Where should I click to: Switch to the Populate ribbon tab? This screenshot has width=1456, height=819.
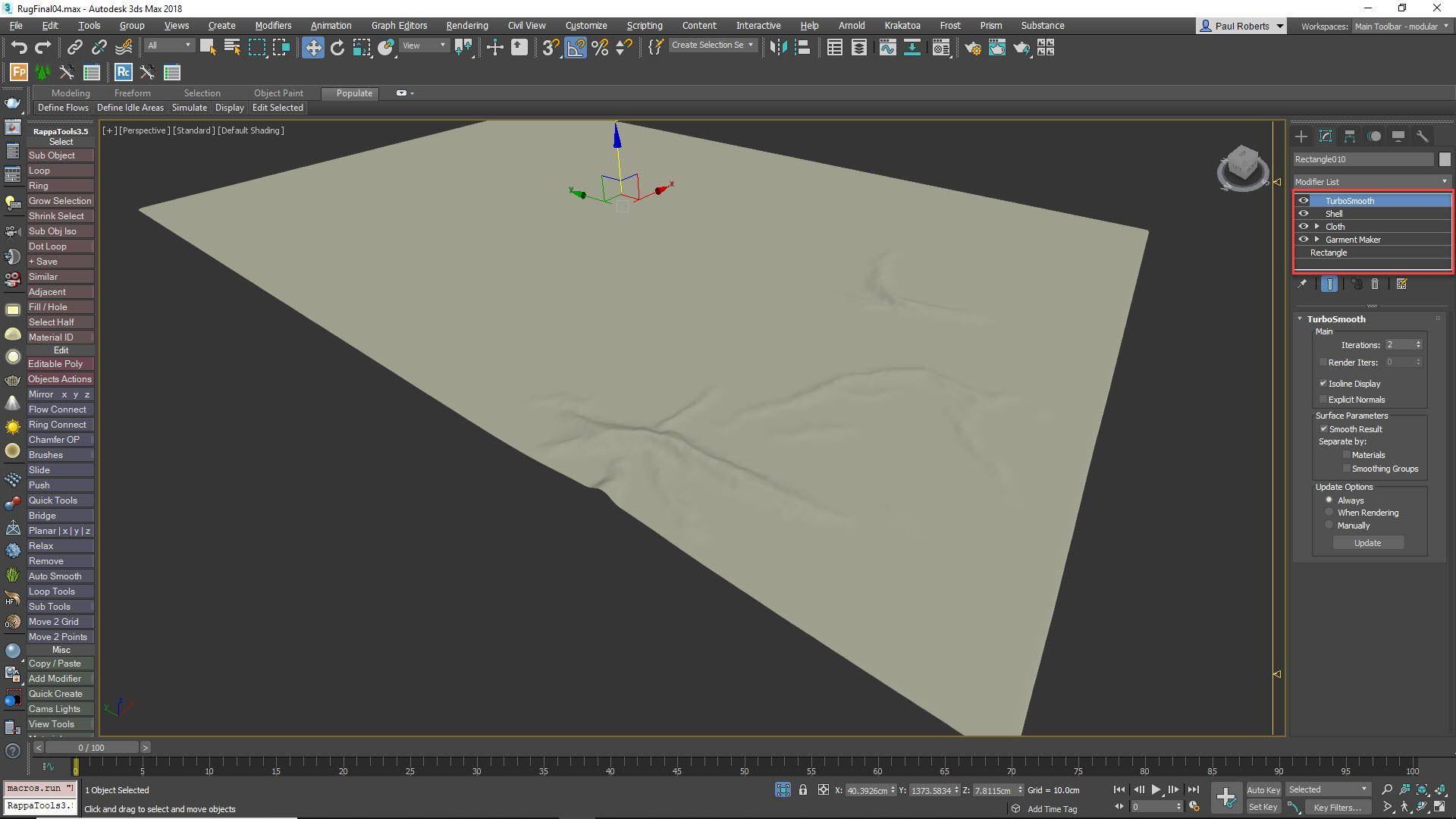(350, 93)
